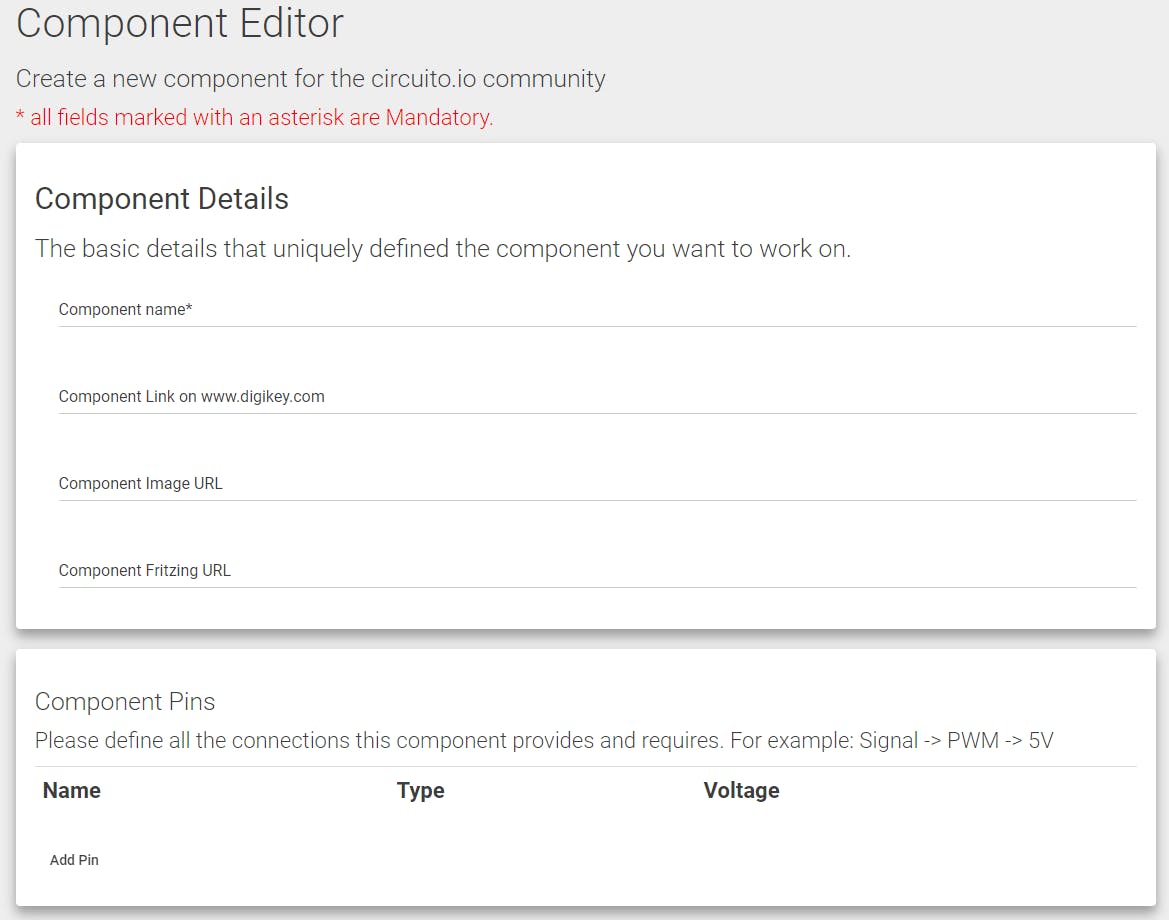Click the word 'Mandatory' in the red notice

tap(437, 118)
